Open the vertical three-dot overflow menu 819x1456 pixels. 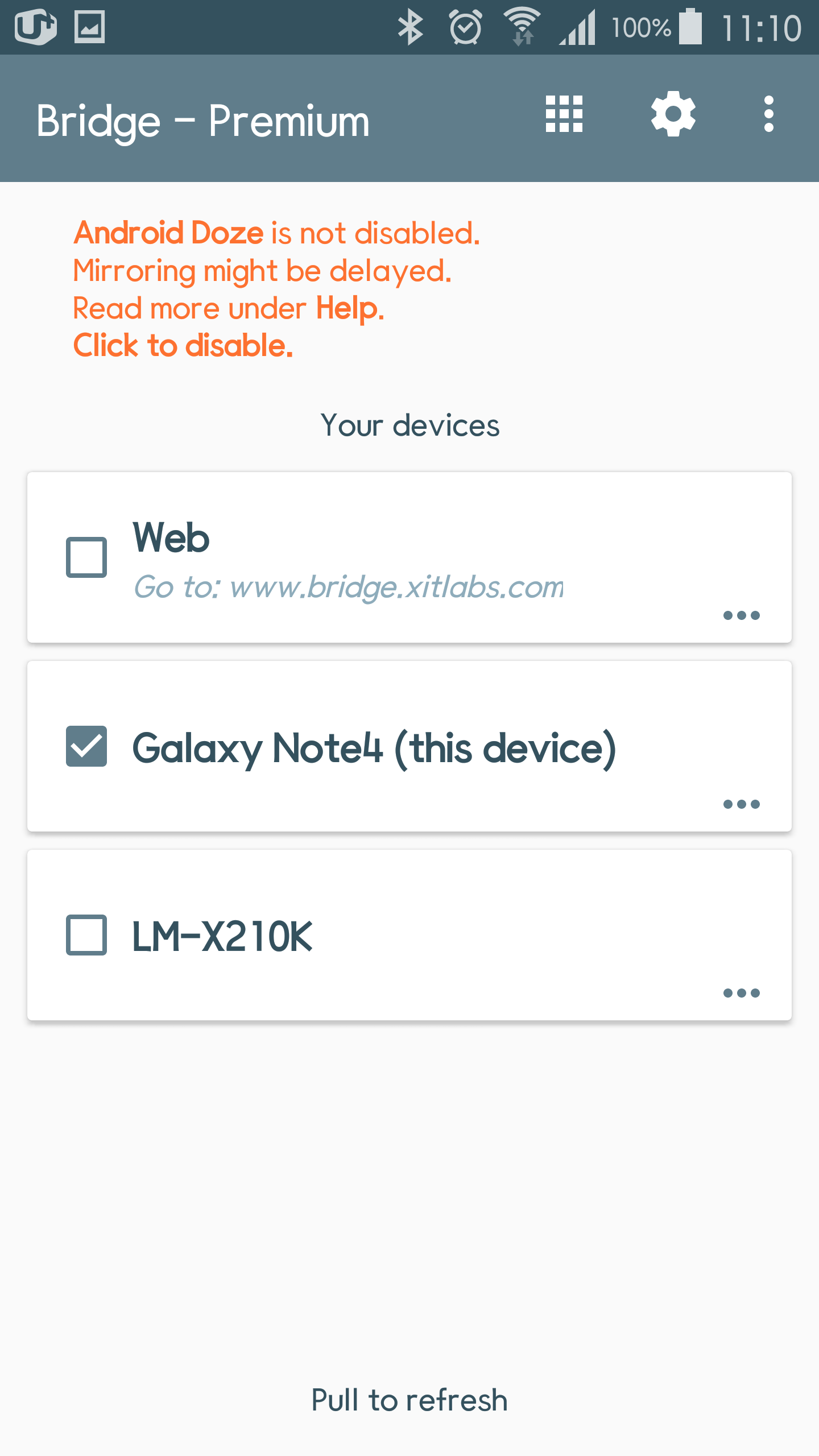[x=768, y=114]
